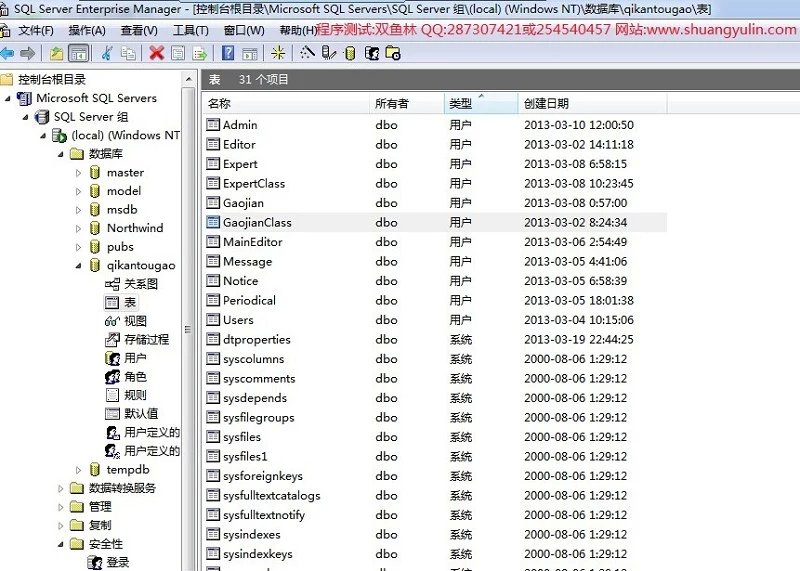800x571 pixels.
Task: Select the sysindexkeys table row
Action: 435,554
